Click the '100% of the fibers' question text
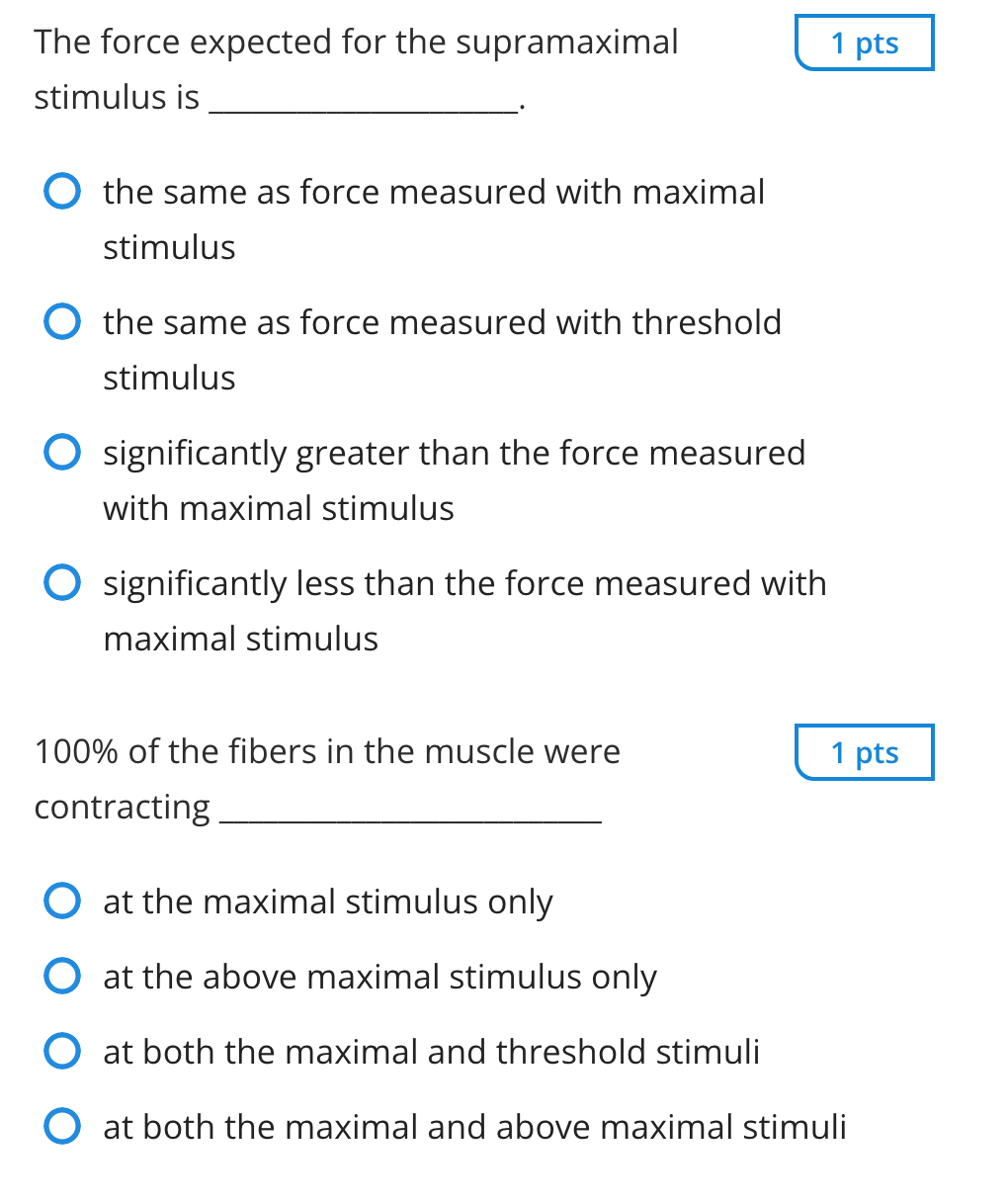The width and height of the screenshot is (1008, 1202). [326, 750]
